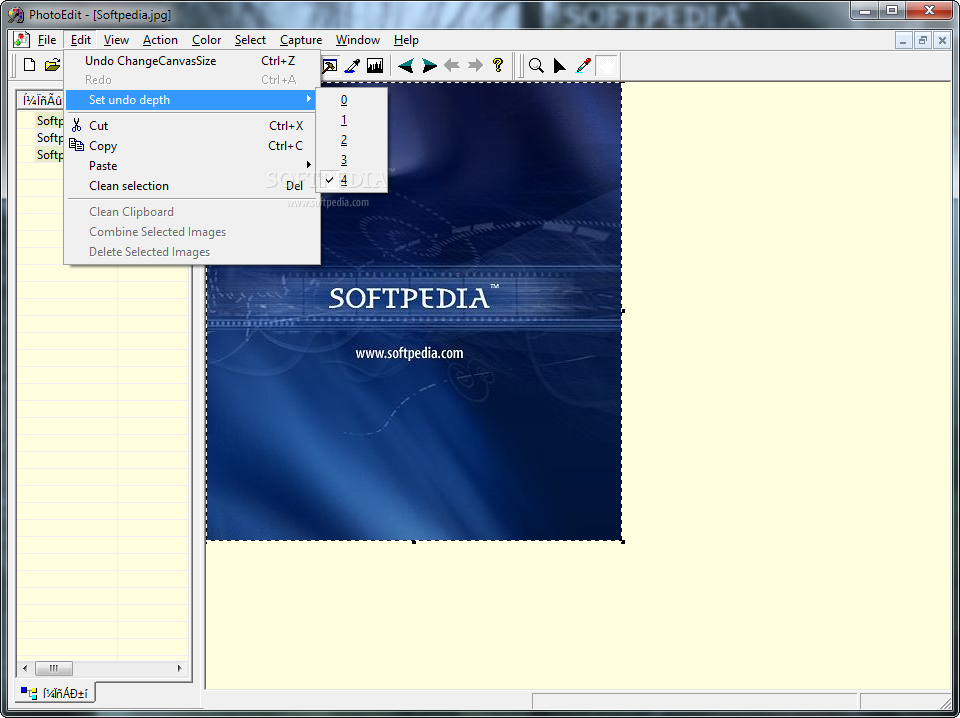
Task: Open the Color menu
Action: point(206,40)
